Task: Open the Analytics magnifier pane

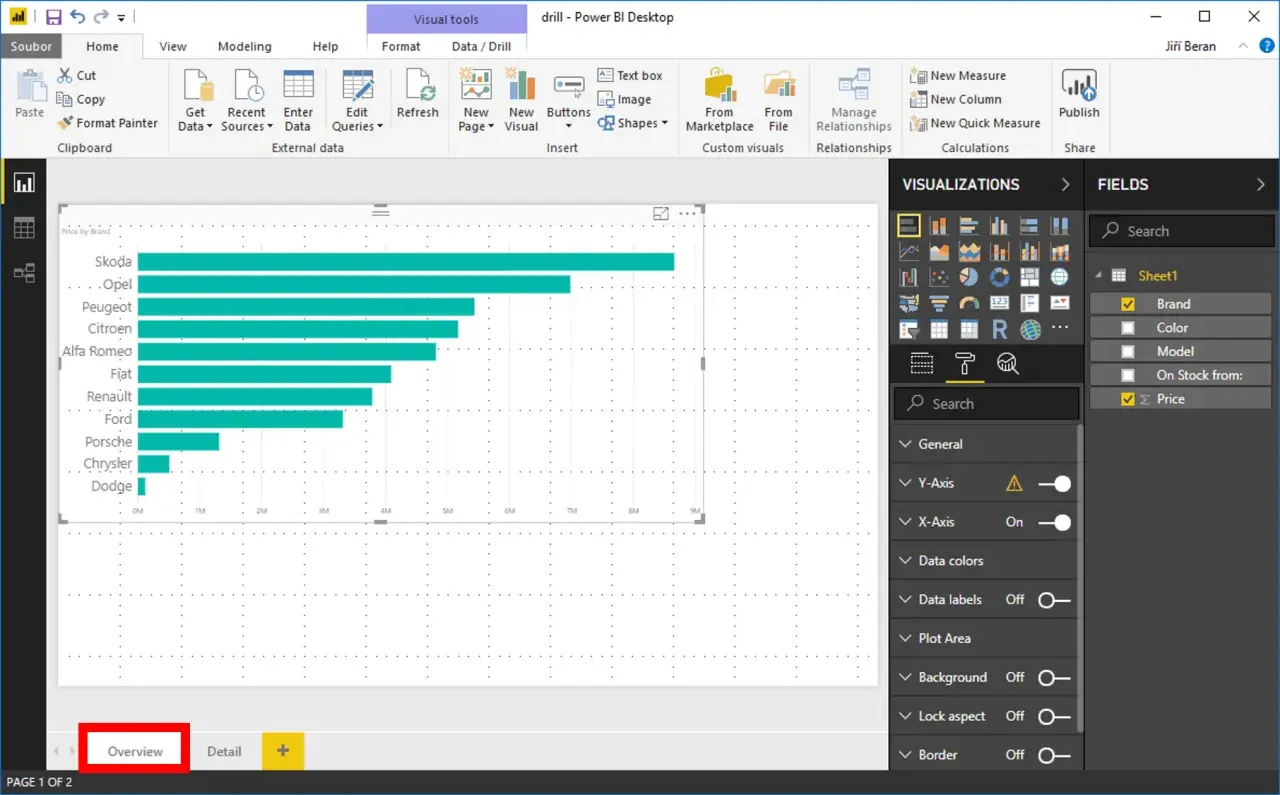Action: [x=1007, y=364]
